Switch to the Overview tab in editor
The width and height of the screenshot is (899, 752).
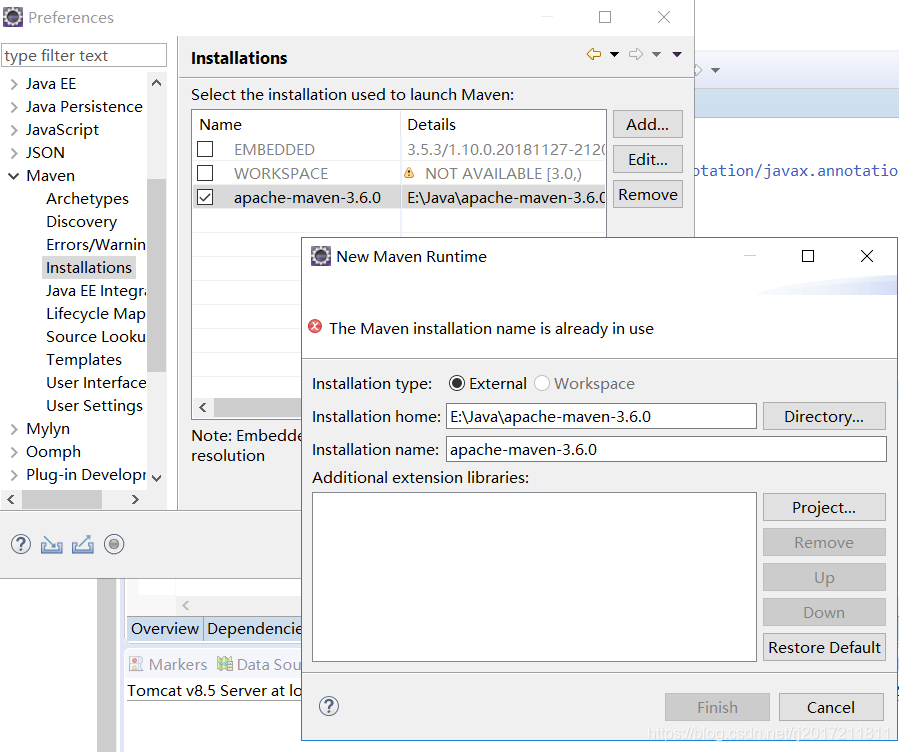[x=165, y=628]
